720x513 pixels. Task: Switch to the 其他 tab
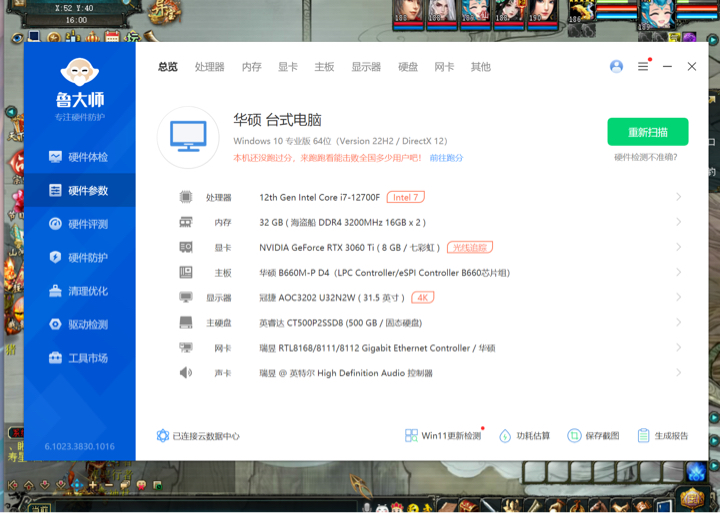(x=481, y=67)
